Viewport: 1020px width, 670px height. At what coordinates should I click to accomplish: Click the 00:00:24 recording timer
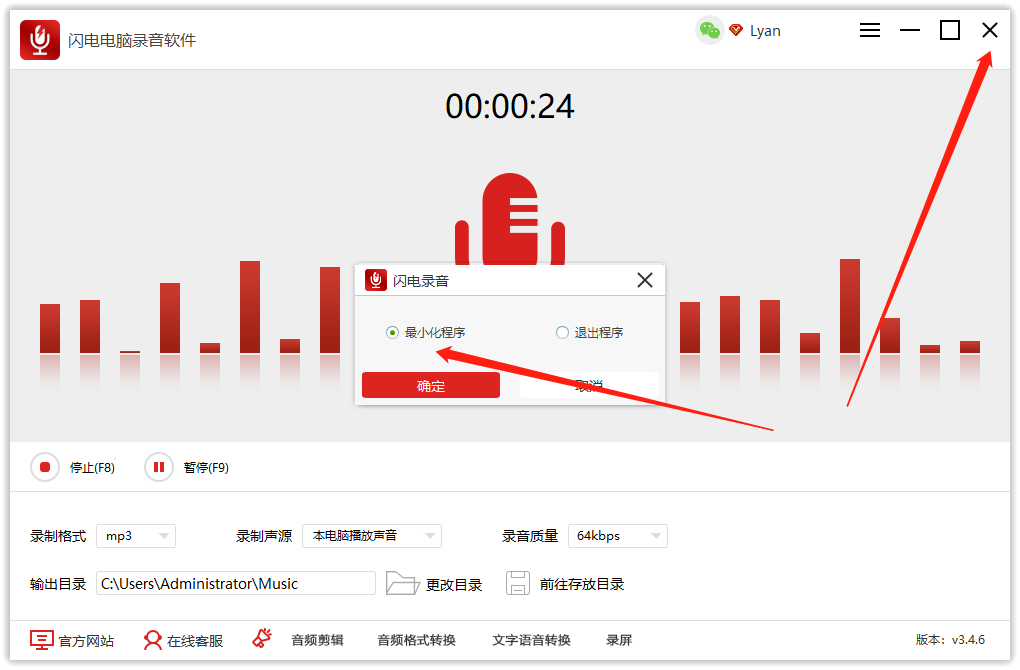coord(509,107)
